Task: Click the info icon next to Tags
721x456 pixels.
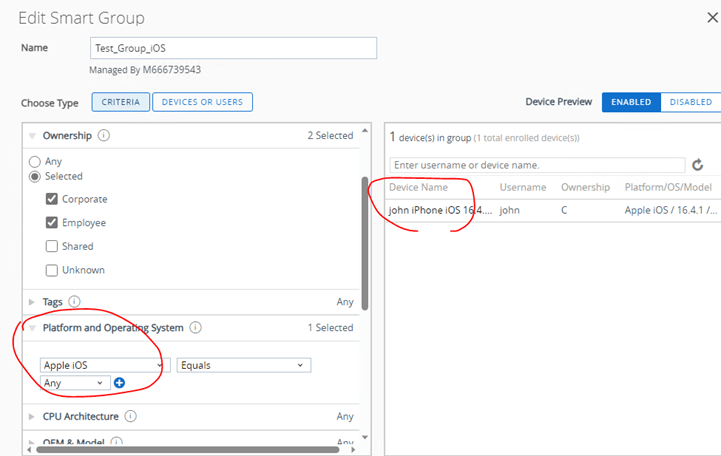Action: pos(74,301)
